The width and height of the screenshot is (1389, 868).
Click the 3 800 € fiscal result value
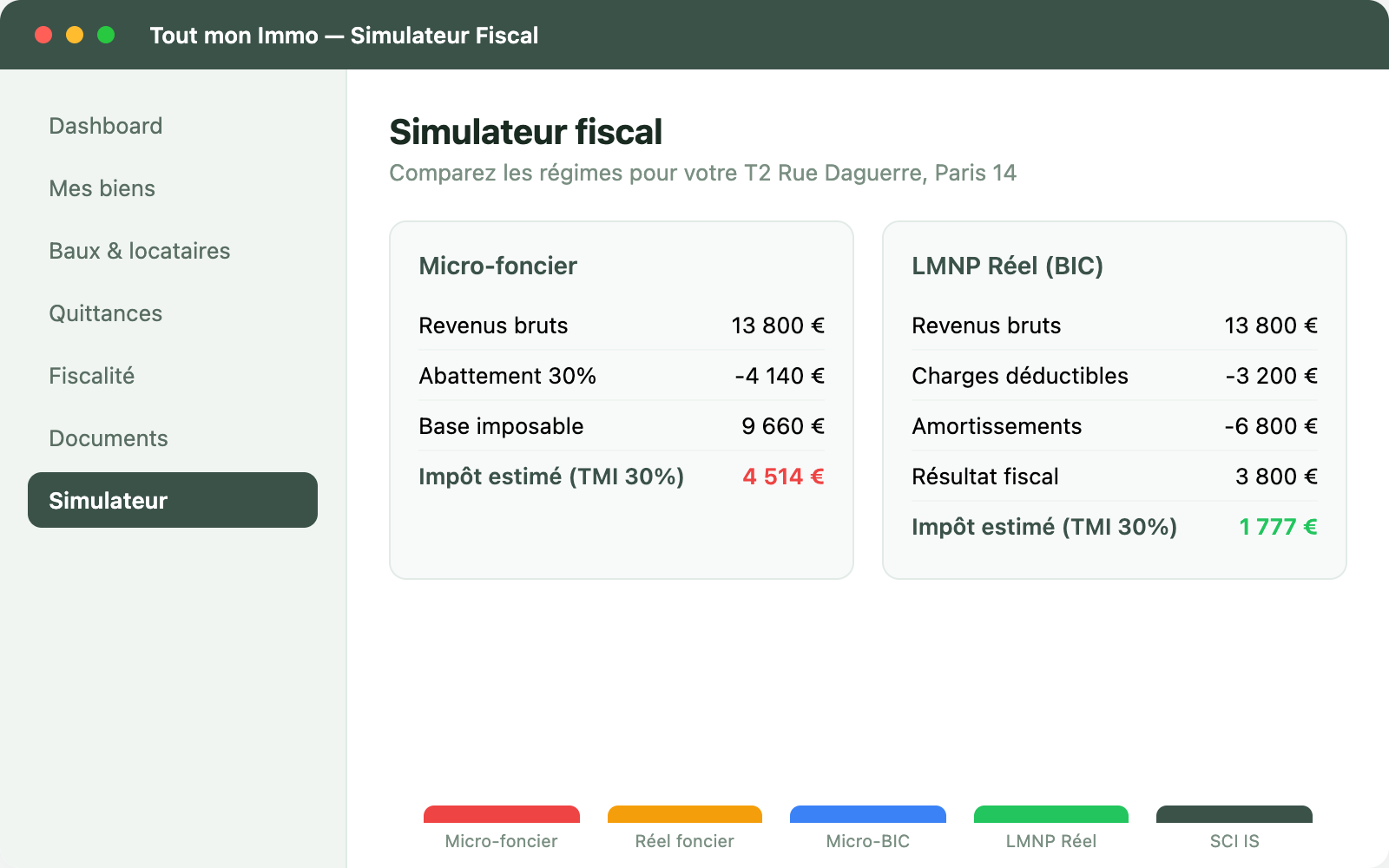pyautogui.click(x=1276, y=477)
